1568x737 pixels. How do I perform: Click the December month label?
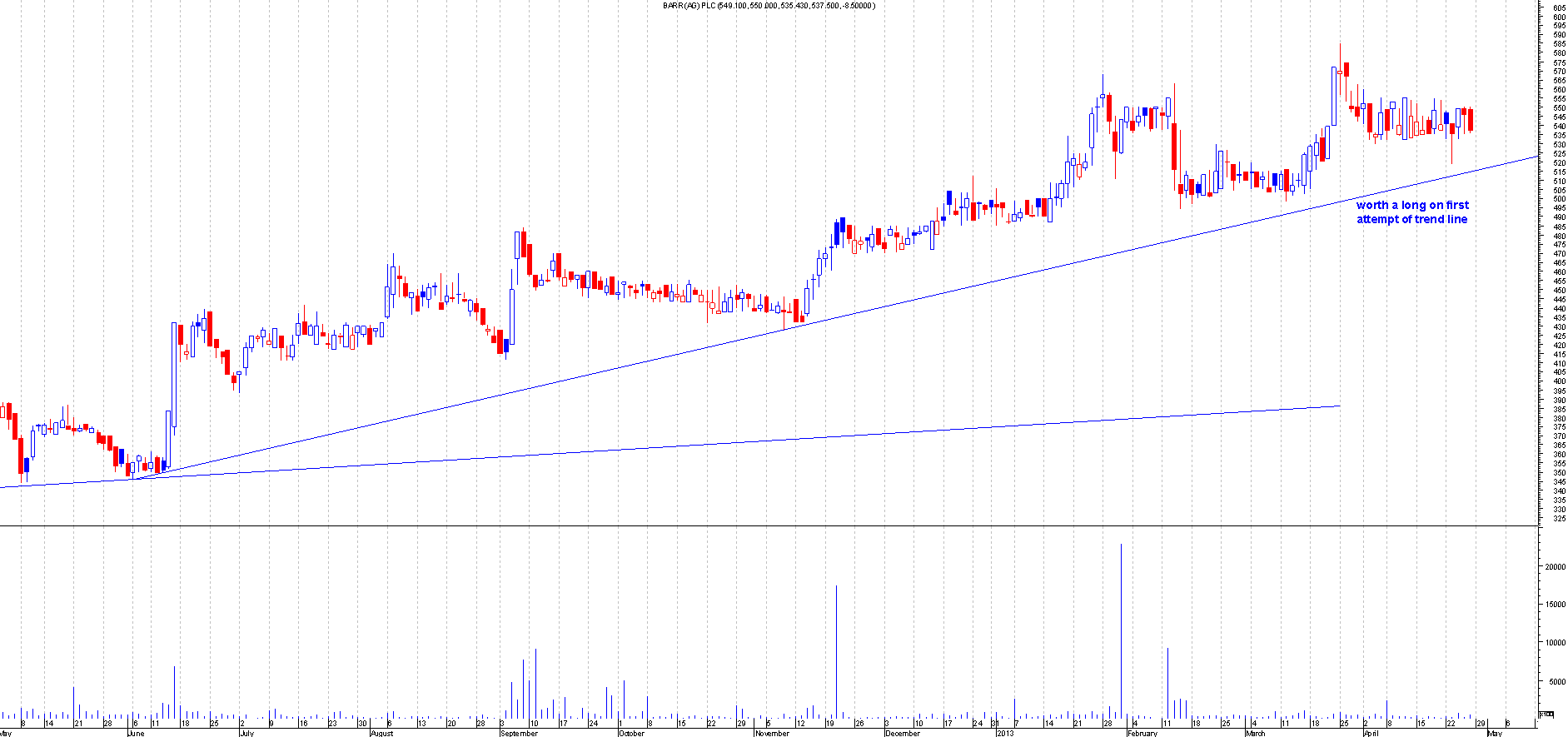903,733
